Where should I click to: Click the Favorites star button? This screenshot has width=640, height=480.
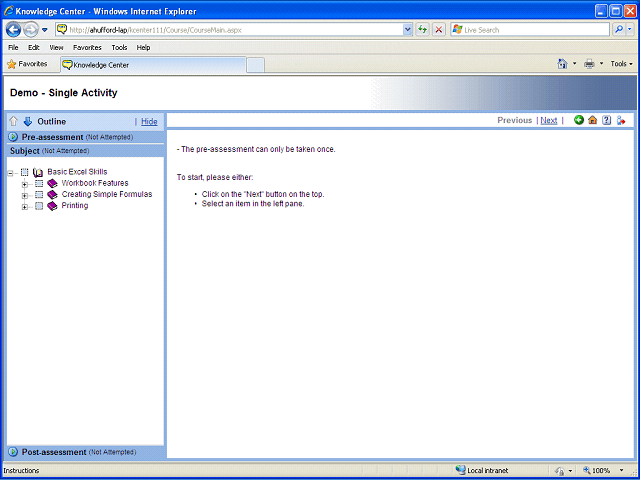tap(27, 64)
